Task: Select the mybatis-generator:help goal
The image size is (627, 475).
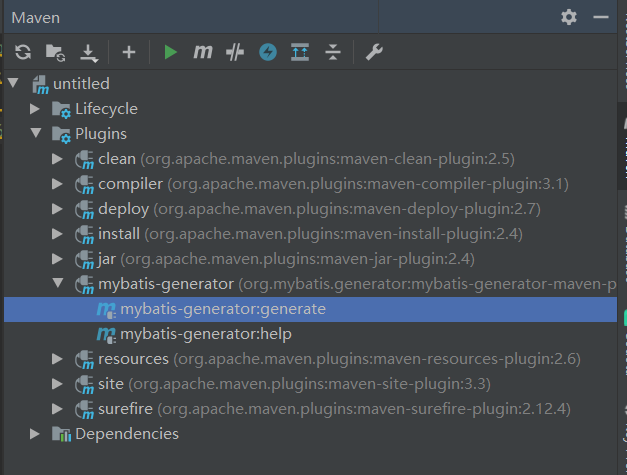Action: point(206,334)
